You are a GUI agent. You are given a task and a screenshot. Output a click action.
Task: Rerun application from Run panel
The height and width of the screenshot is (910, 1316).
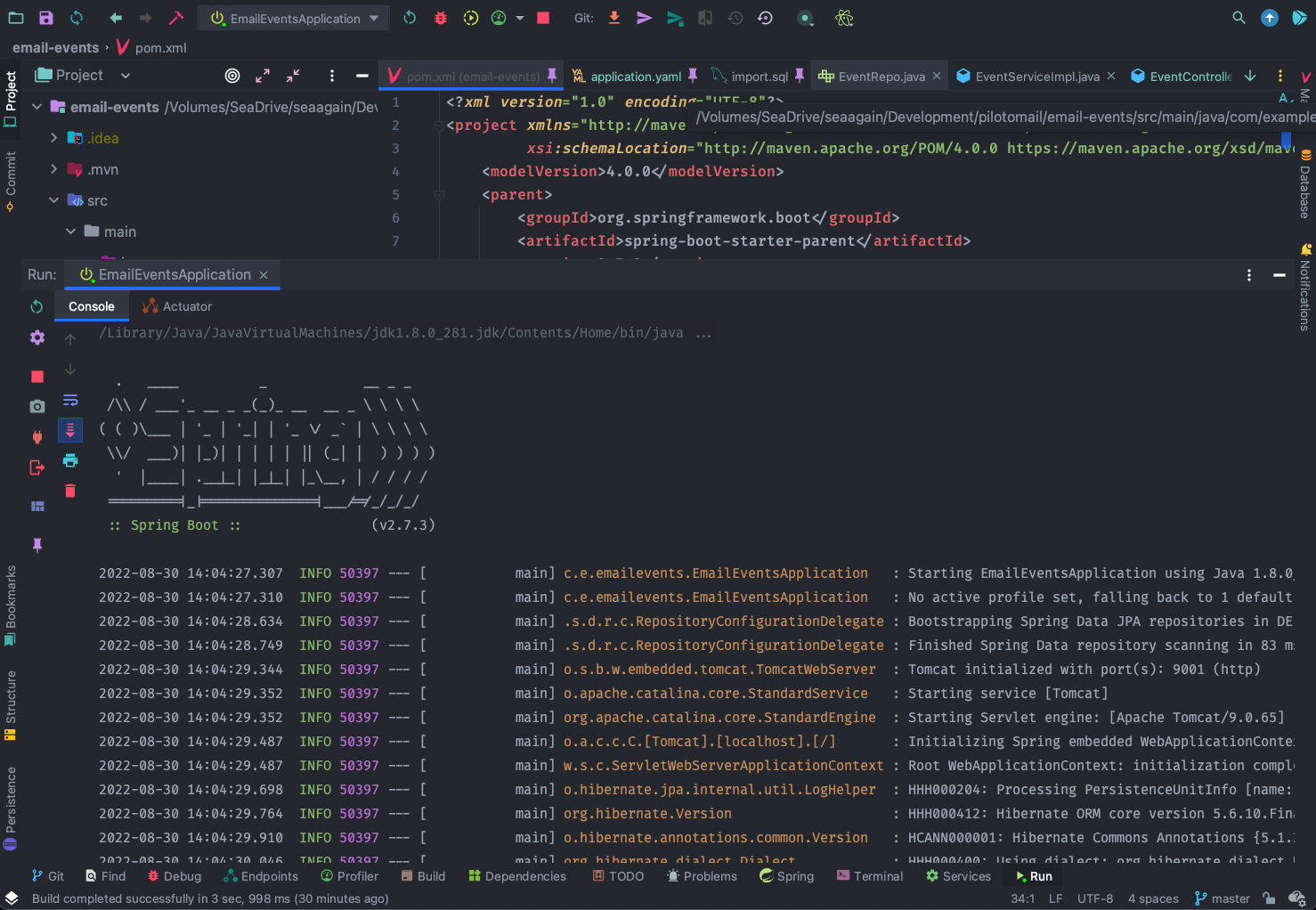37,306
